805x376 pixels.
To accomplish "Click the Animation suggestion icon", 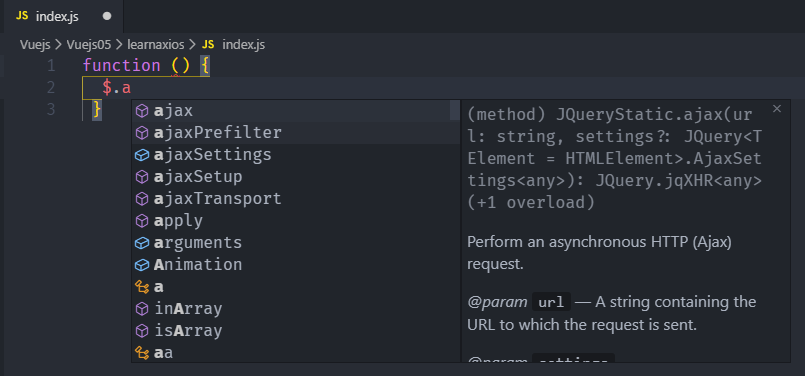I will [x=142, y=265].
